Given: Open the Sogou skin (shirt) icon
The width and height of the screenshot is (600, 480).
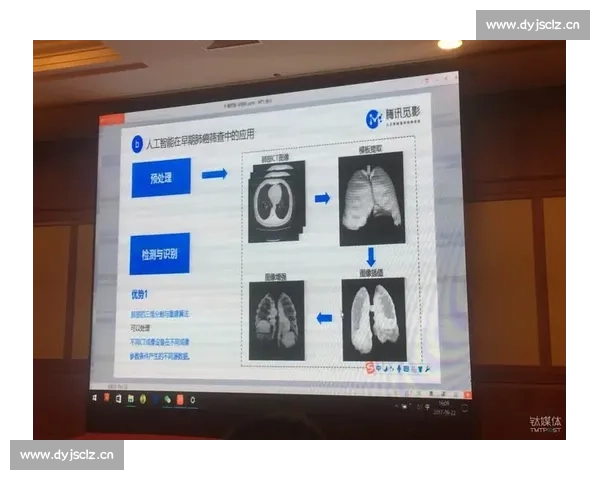Looking at the screenshot, I should [x=420, y=369].
